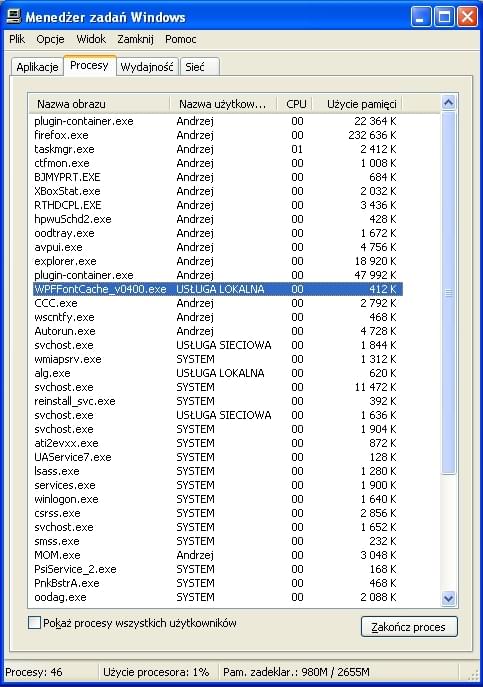Click the Procesy: 46 status entry
Image resolution: width=483 pixels, height=687 pixels.
pyautogui.click(x=34, y=672)
